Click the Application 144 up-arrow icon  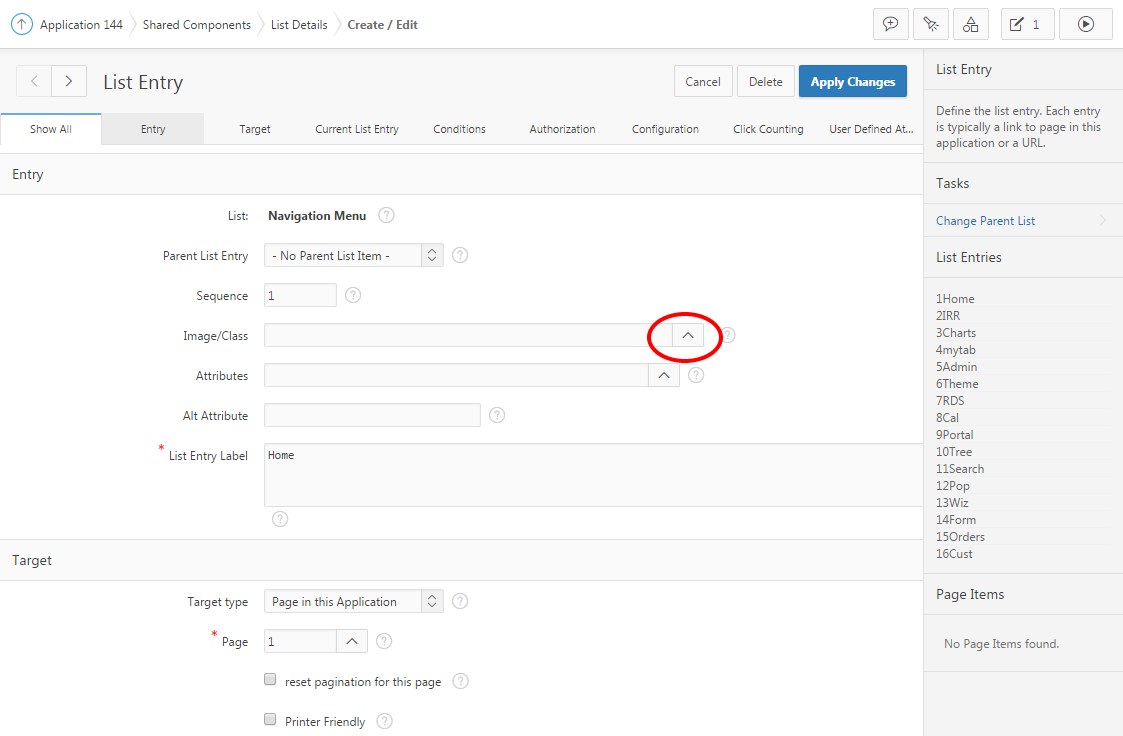22,24
